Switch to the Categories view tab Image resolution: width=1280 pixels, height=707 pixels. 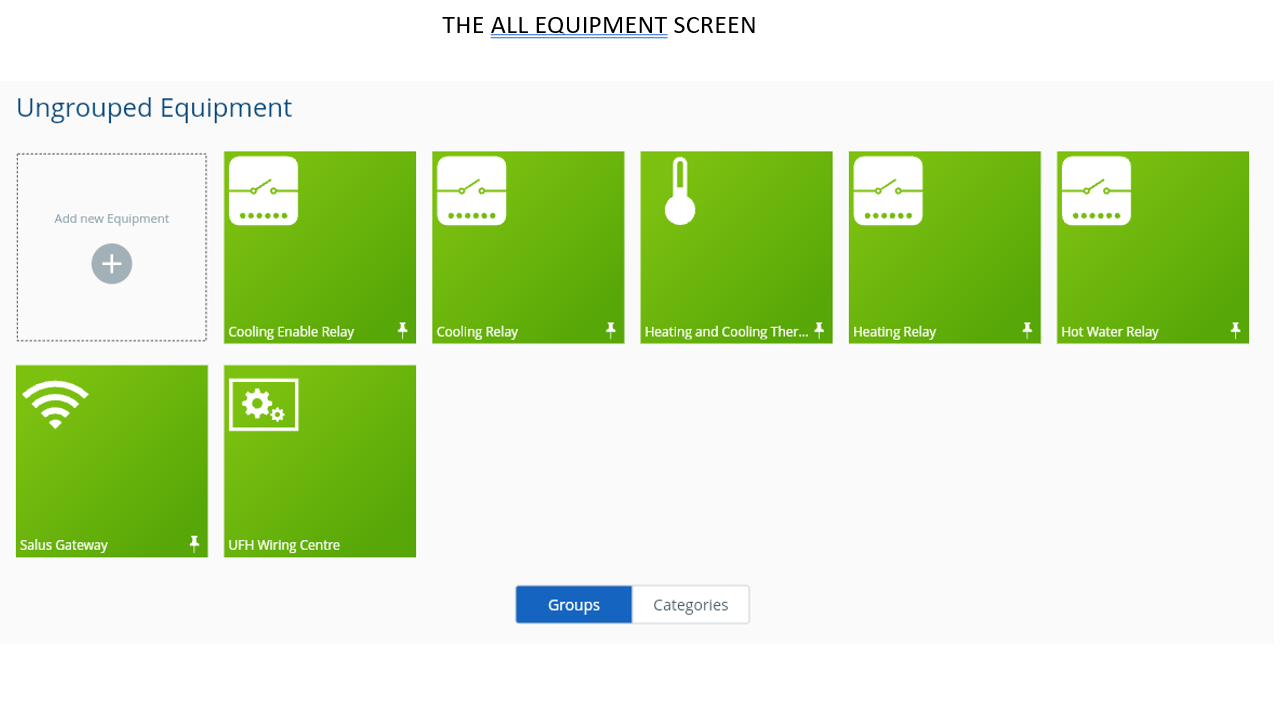[x=690, y=605]
